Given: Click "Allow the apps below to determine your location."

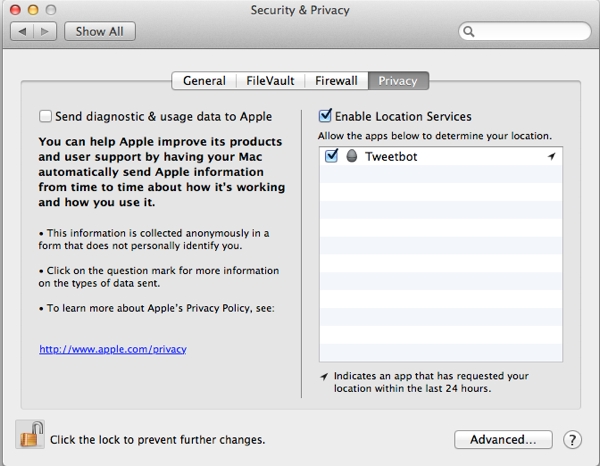Looking at the screenshot, I should [435, 136].
